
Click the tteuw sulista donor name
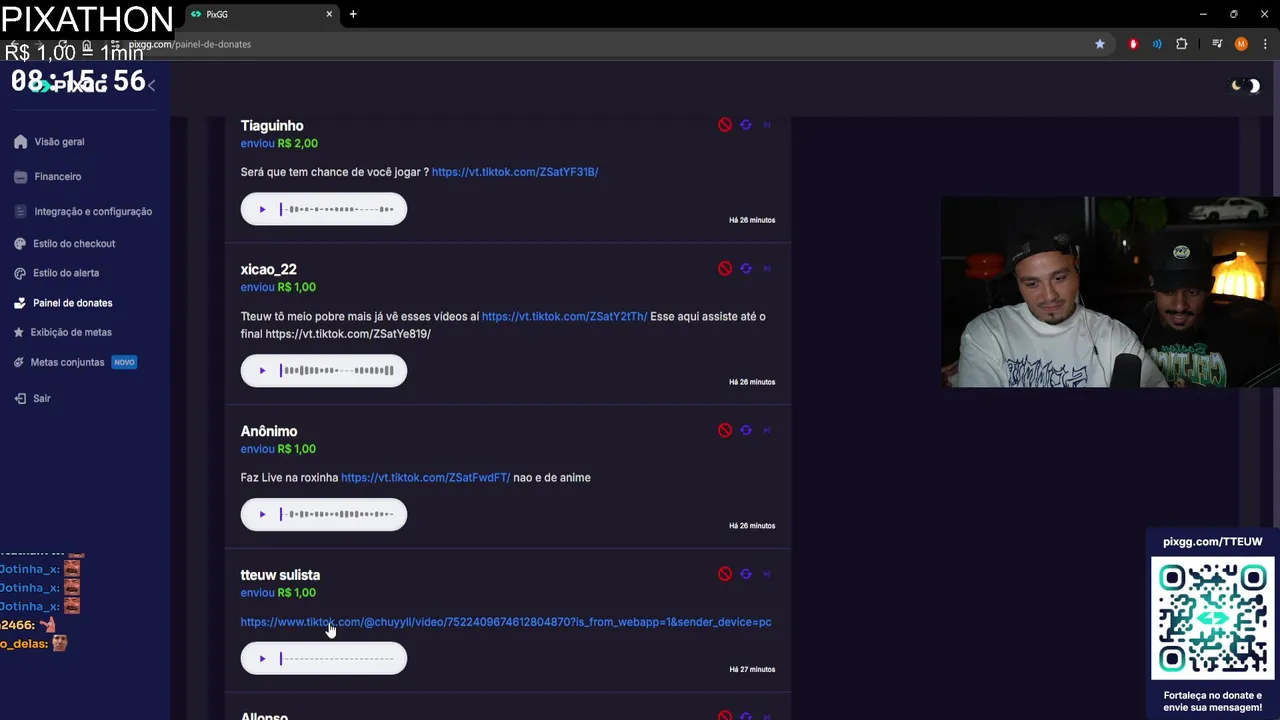coord(280,575)
